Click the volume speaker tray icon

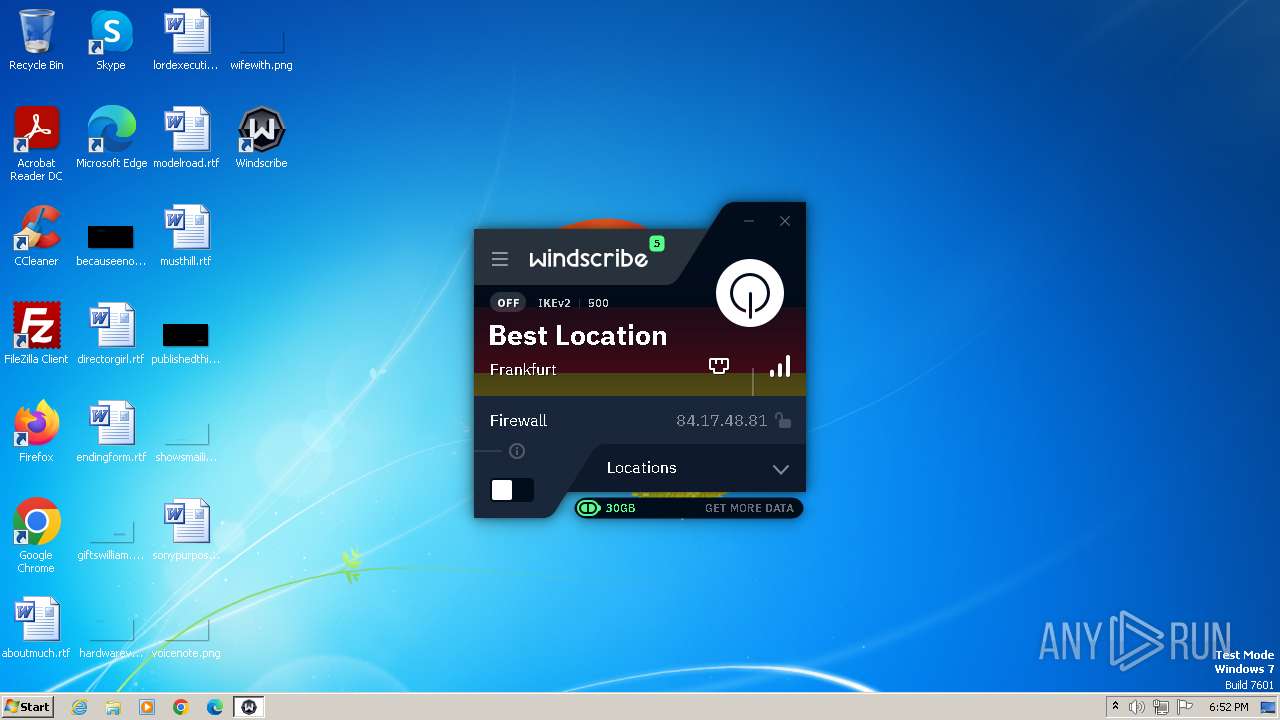1136,707
